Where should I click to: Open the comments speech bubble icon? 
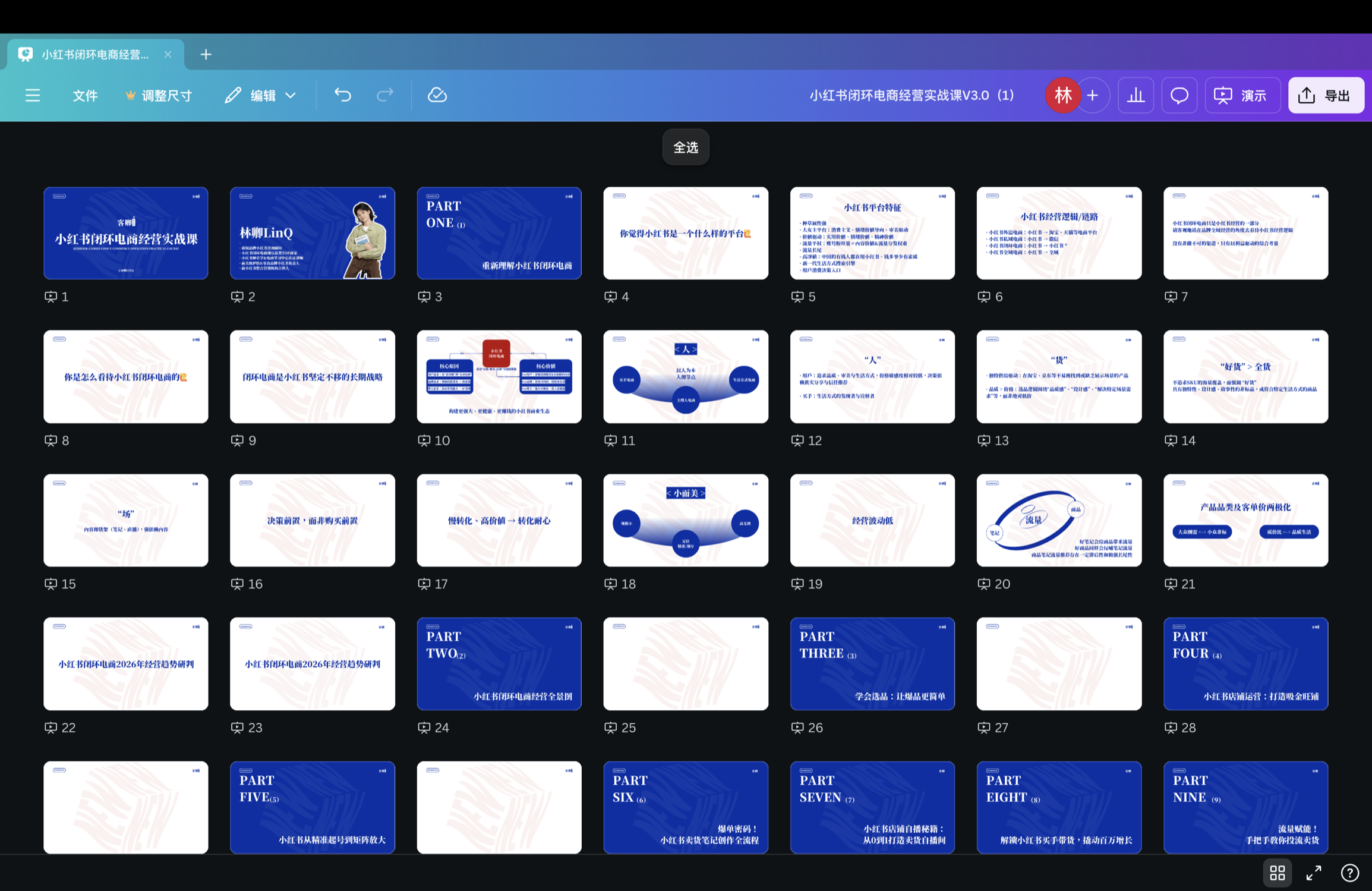click(x=1179, y=95)
